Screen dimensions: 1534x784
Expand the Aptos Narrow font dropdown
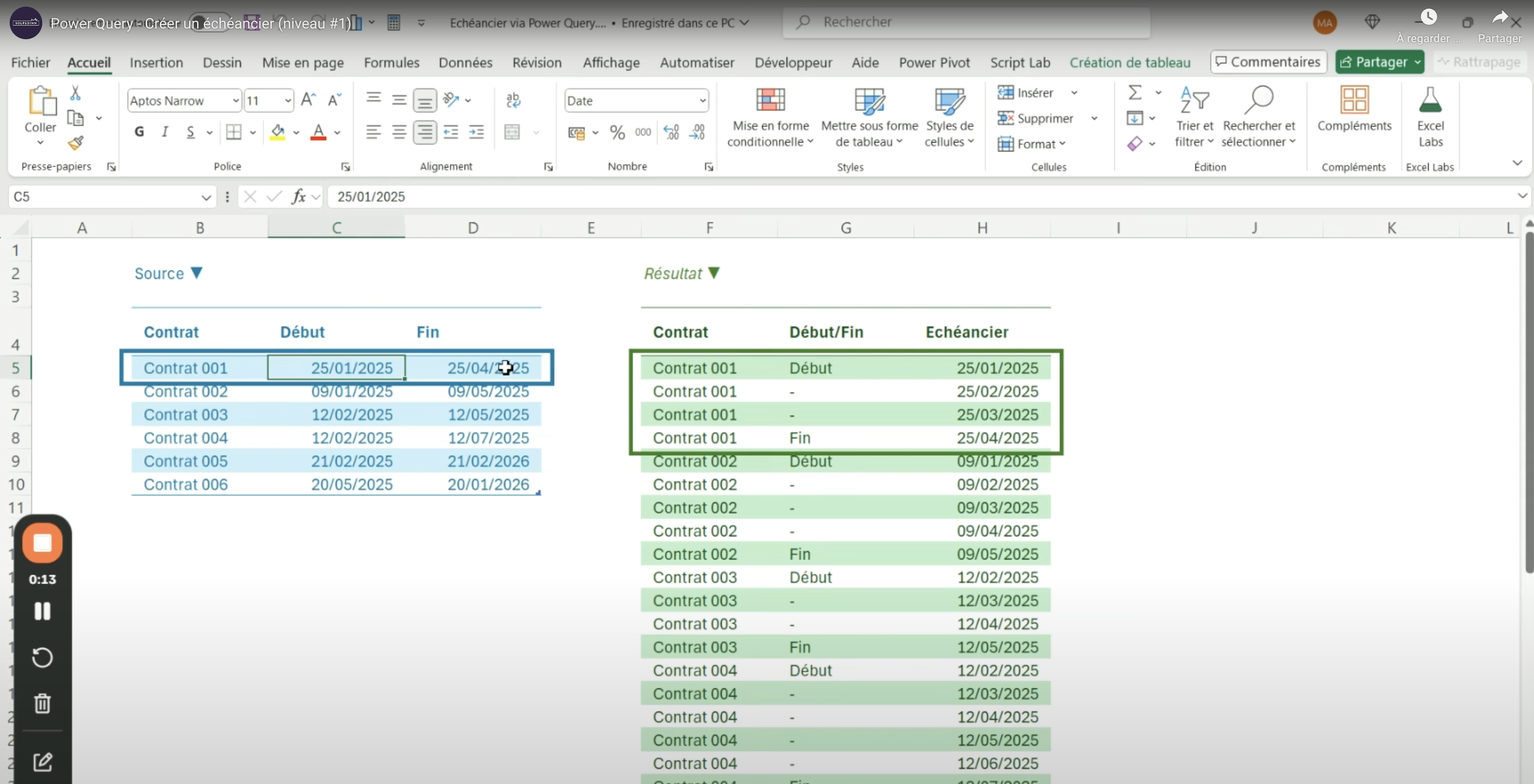(236, 101)
